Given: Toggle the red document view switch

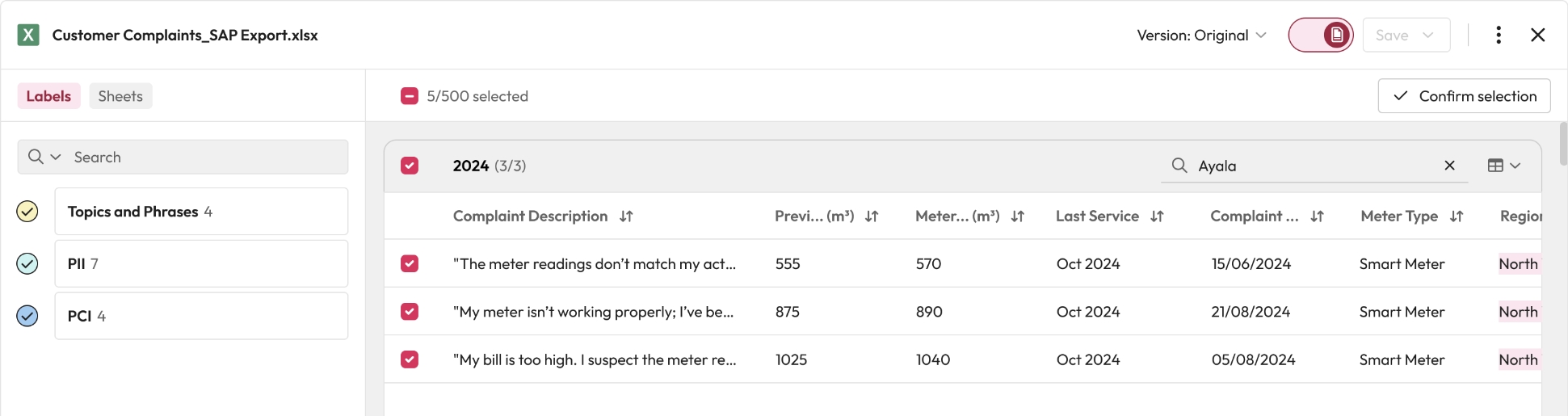Looking at the screenshot, I should click(x=1320, y=35).
